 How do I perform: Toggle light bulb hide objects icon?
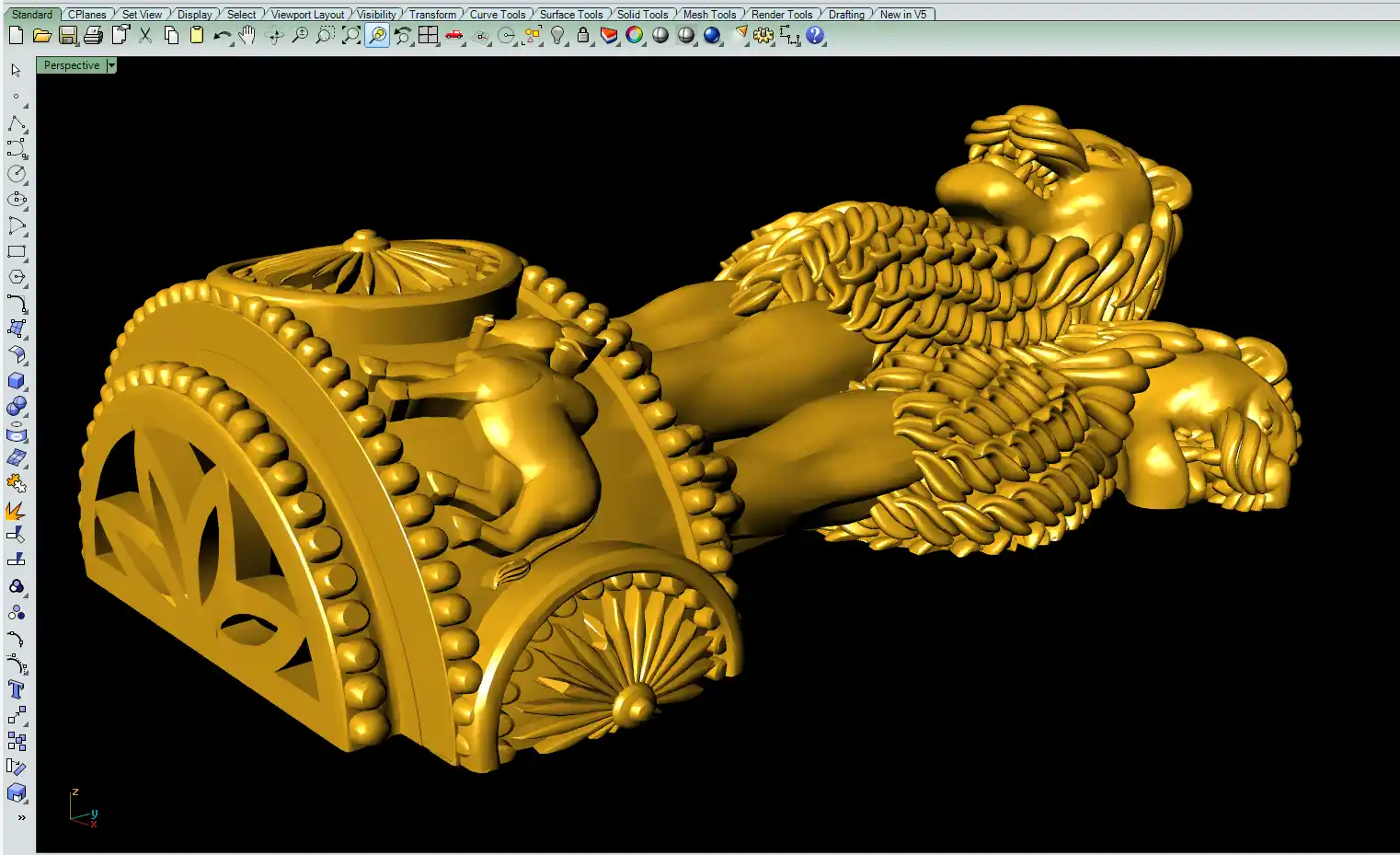click(x=557, y=36)
